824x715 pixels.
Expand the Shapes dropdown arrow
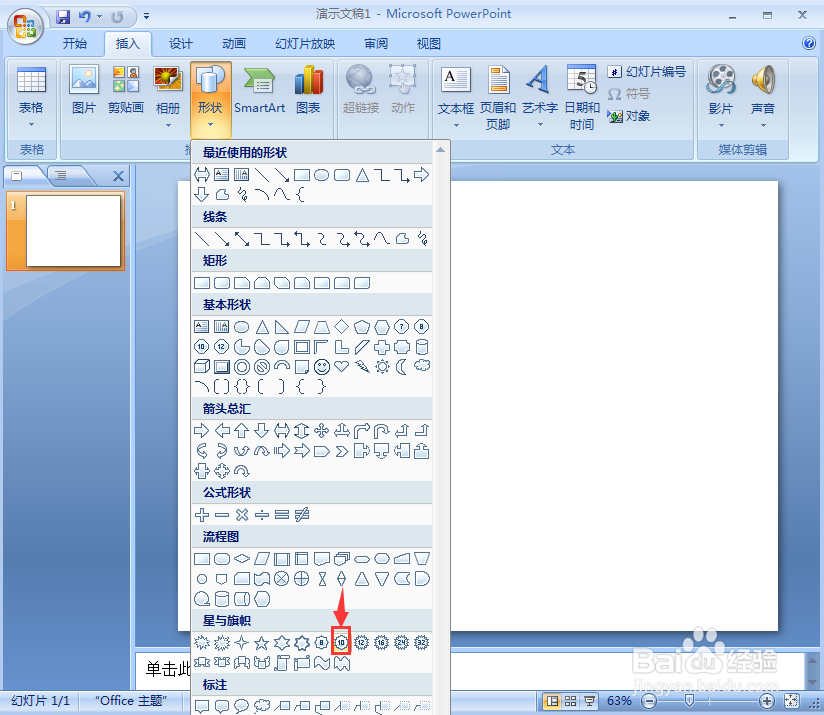coord(210,125)
